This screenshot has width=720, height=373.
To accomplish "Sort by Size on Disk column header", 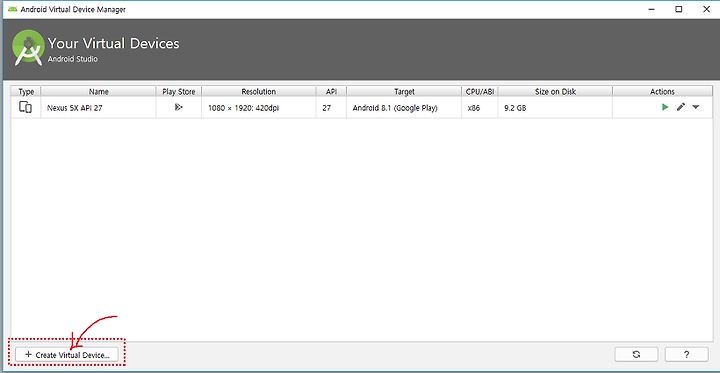I will tap(555, 91).
